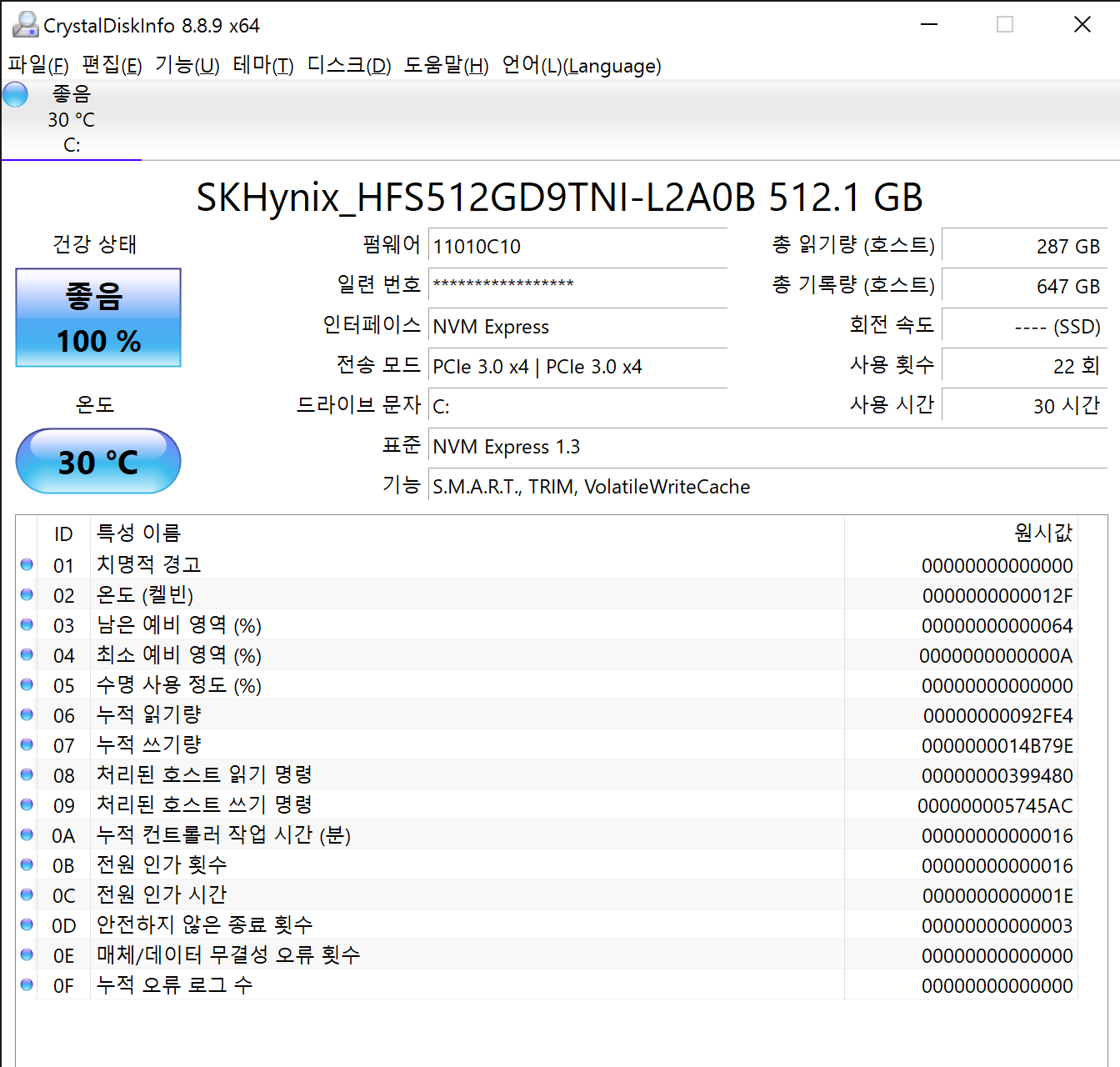Click status dot of row 0E 무결성 오류 횟수
The height and width of the screenshot is (1067, 1120).
click(27, 954)
